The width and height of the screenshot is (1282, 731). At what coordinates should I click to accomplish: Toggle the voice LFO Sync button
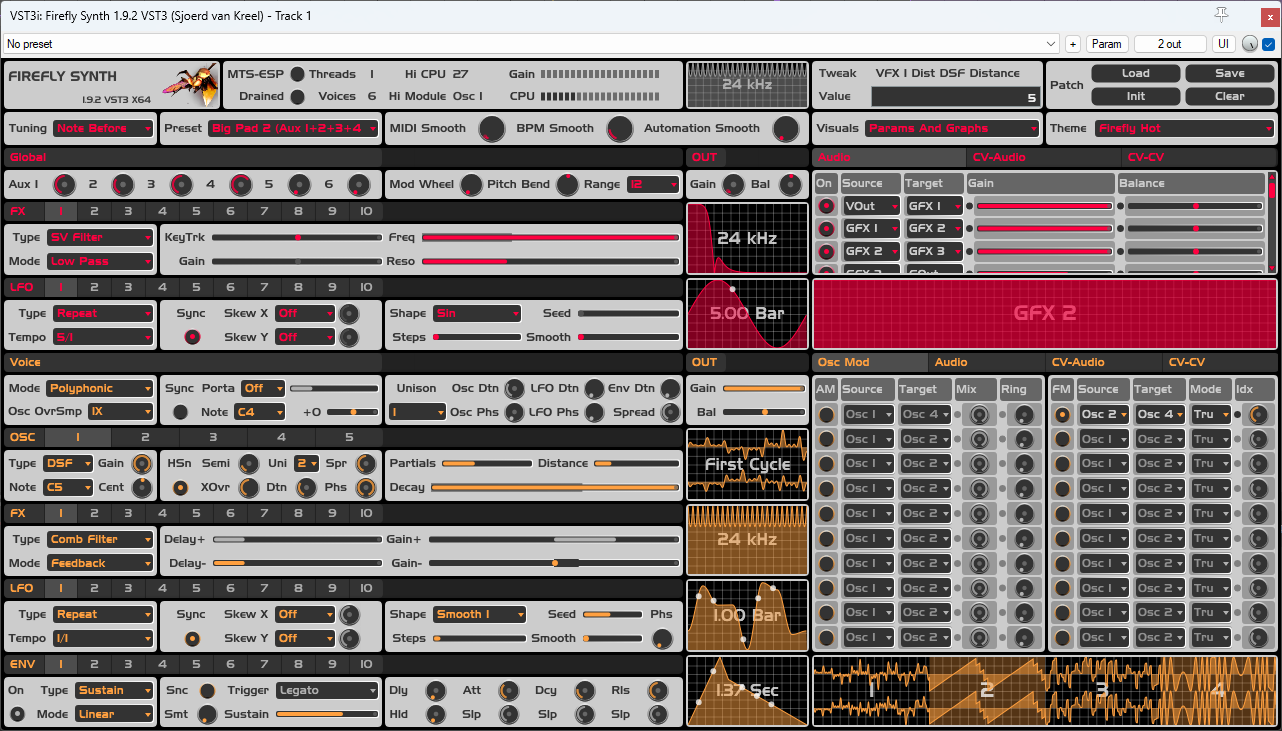pyautogui.click(x=191, y=638)
